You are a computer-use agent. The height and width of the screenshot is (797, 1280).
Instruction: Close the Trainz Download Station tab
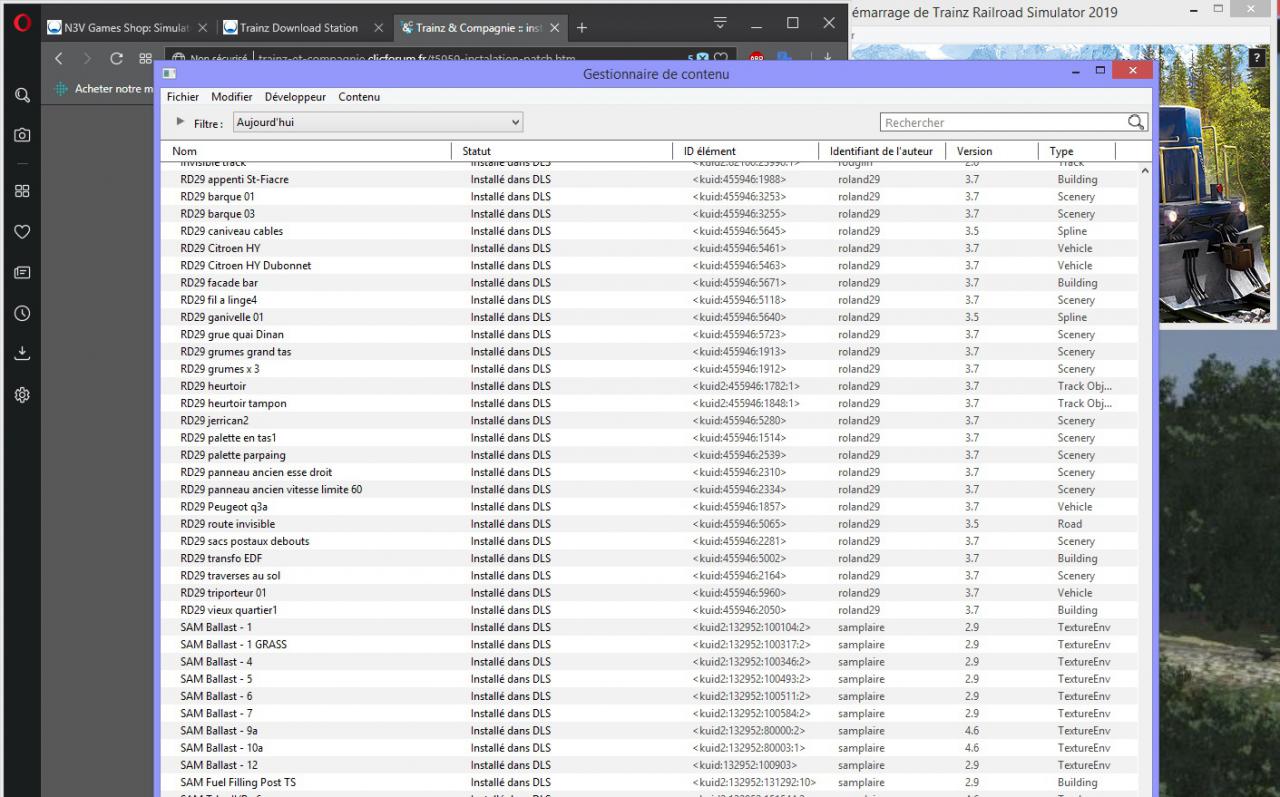click(x=377, y=28)
